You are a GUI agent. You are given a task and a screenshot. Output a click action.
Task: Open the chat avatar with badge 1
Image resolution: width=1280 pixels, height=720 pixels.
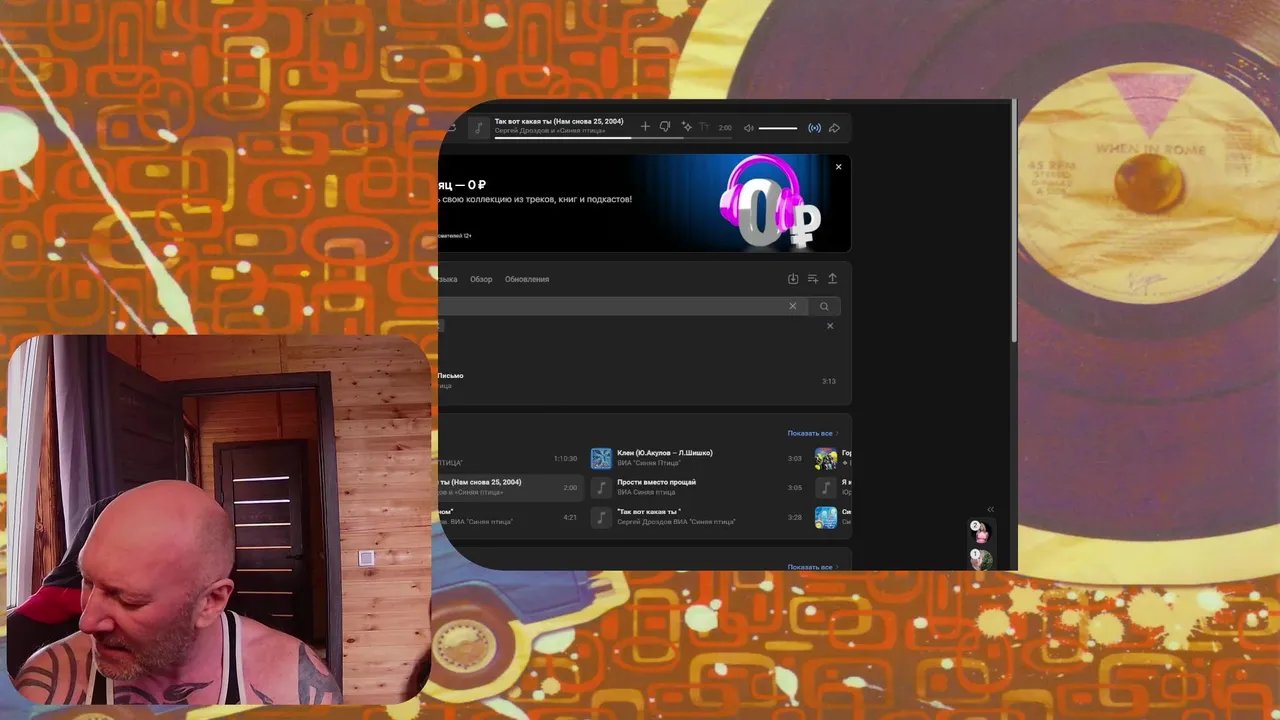(x=981, y=559)
